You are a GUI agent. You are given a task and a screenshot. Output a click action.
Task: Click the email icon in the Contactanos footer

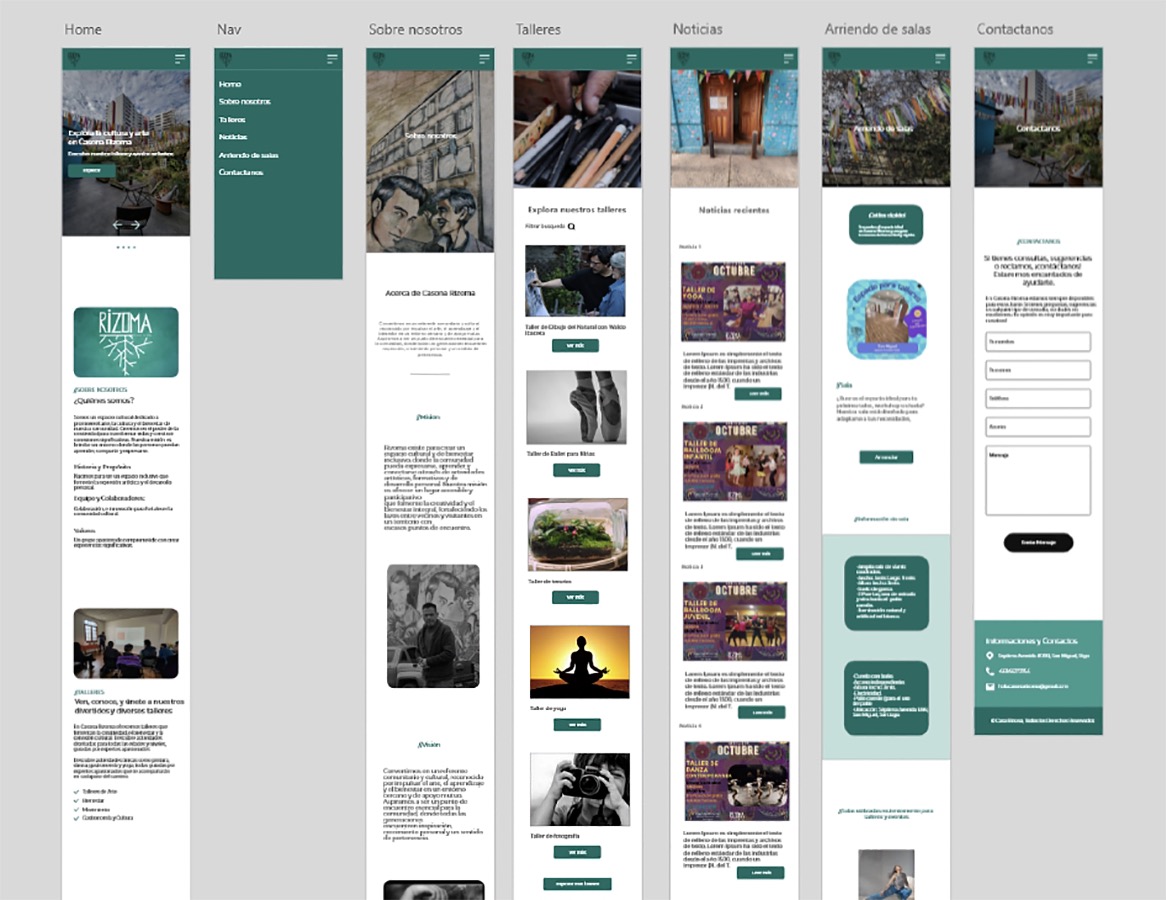(989, 686)
